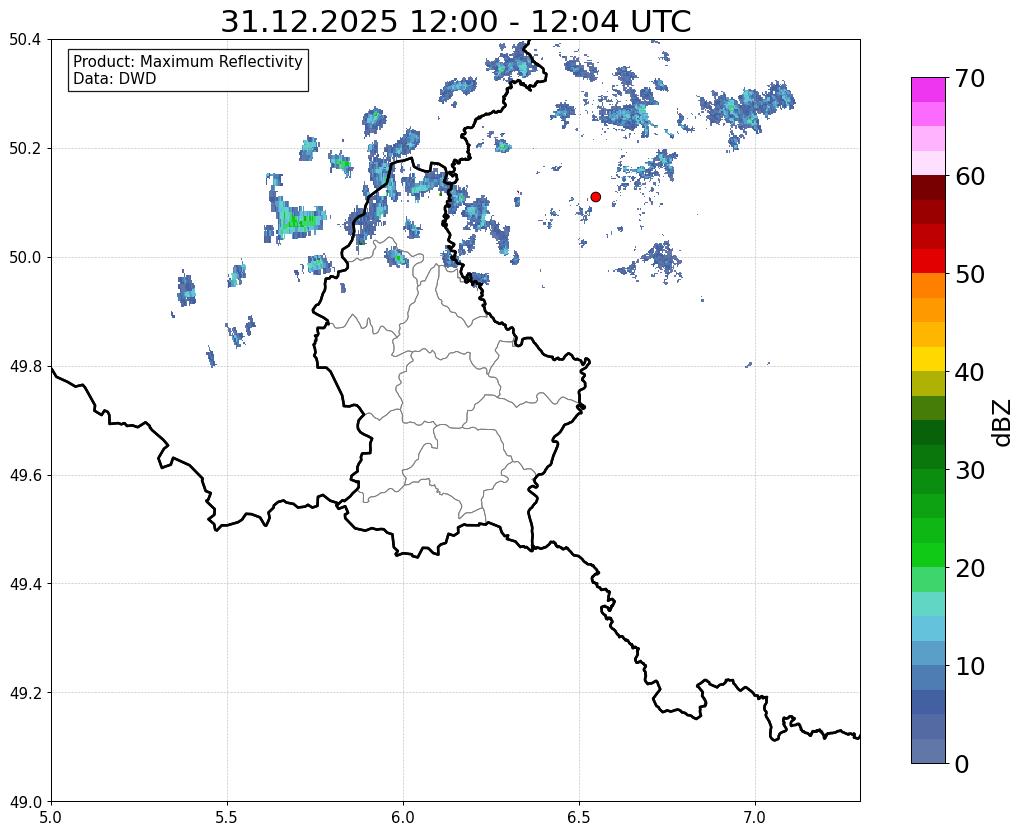Select the 'Product: Maximum Reflectivity' label

click(187, 61)
